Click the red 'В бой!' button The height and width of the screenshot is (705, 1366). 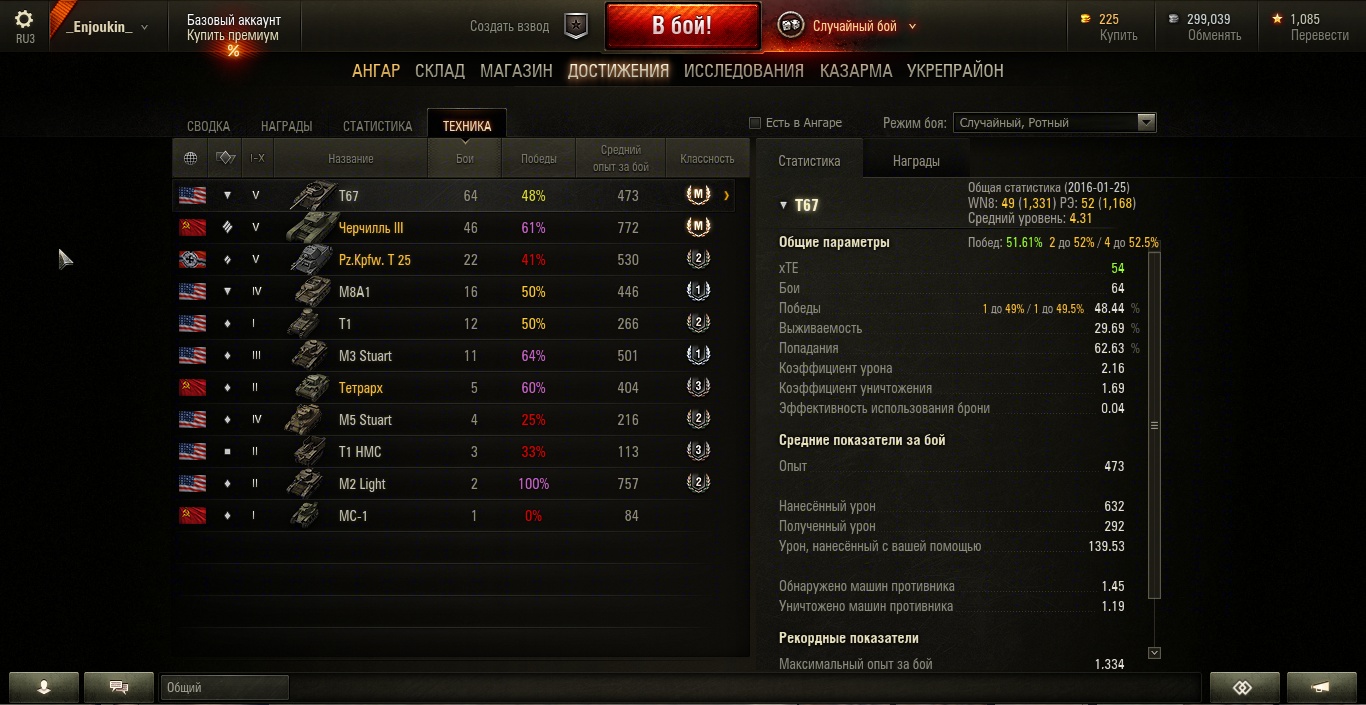coord(682,26)
